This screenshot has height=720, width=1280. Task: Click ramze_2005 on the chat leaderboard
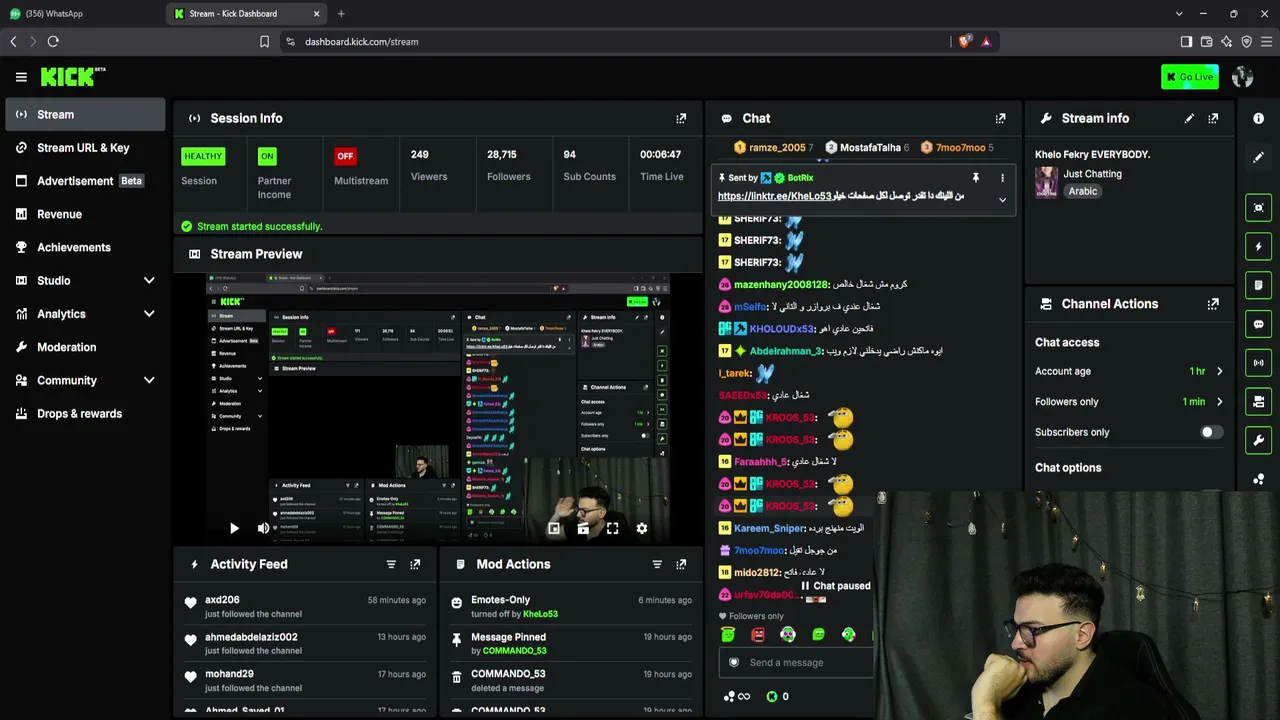coord(777,148)
